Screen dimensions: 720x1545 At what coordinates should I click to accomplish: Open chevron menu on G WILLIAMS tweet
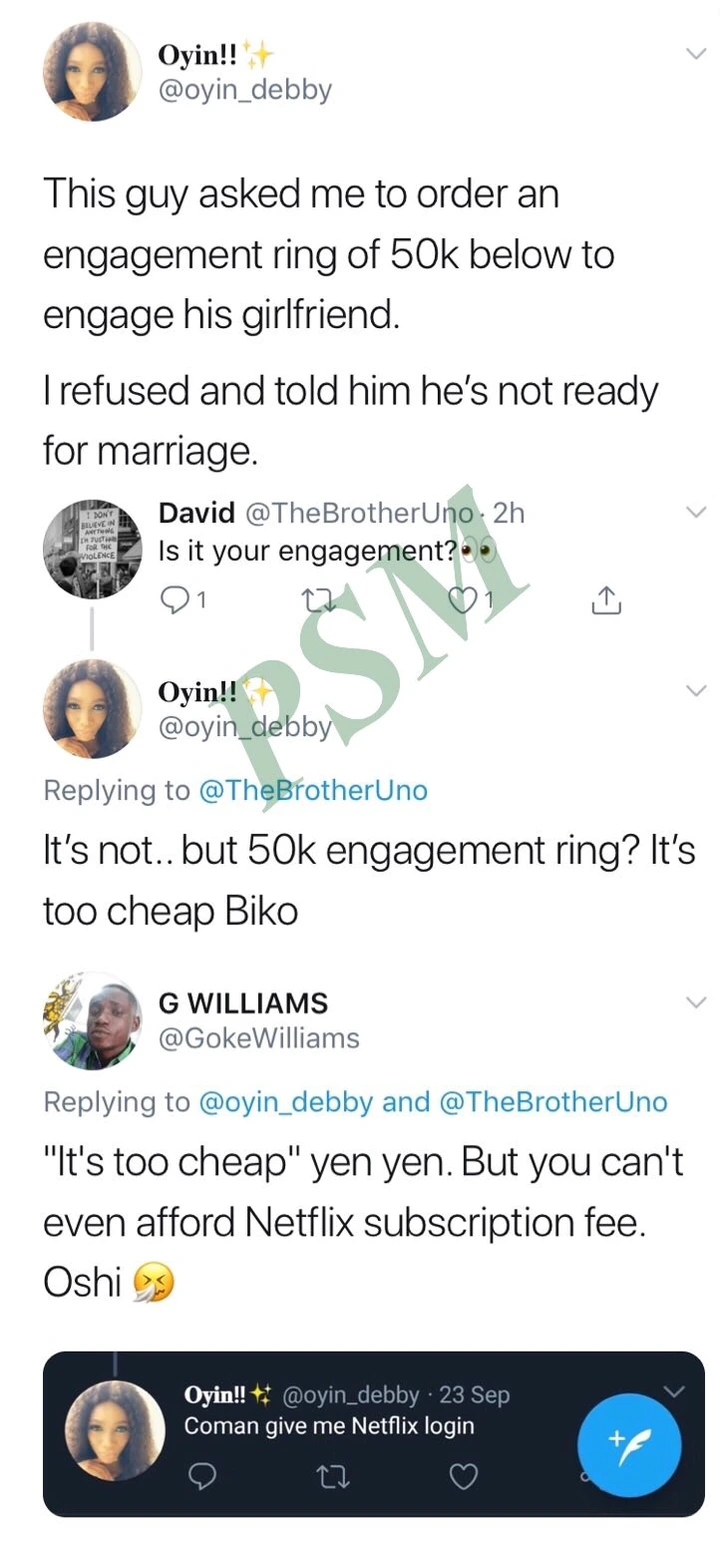coord(695,1002)
